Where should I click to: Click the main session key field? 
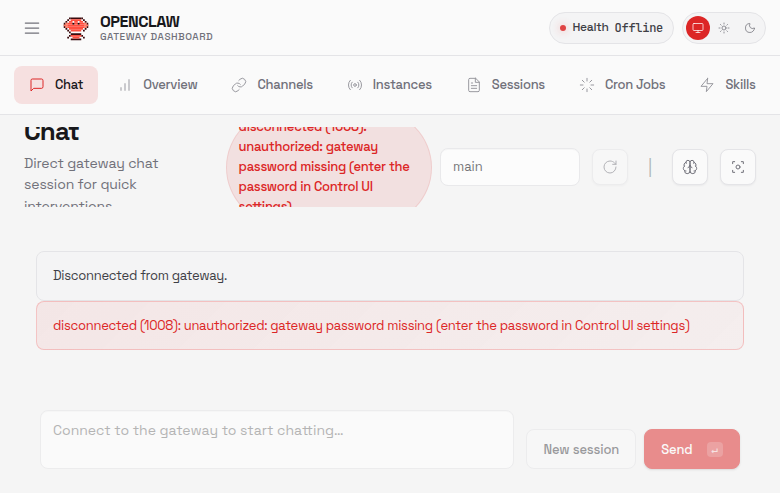tap(510, 167)
